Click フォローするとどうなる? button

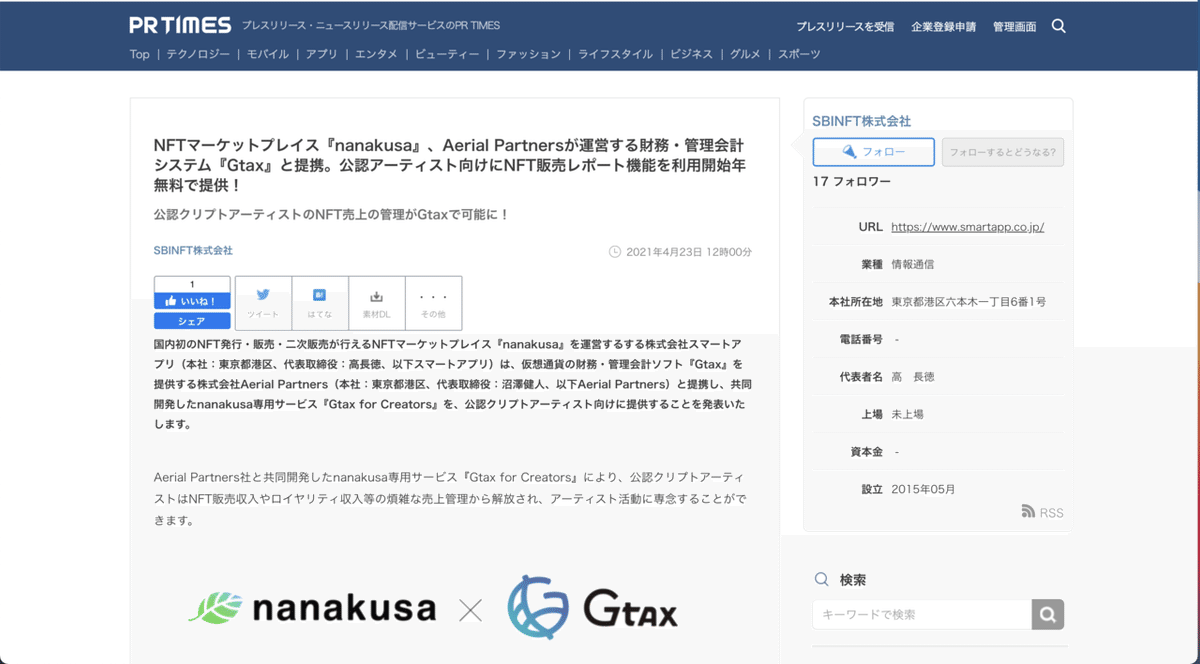coord(1003,152)
